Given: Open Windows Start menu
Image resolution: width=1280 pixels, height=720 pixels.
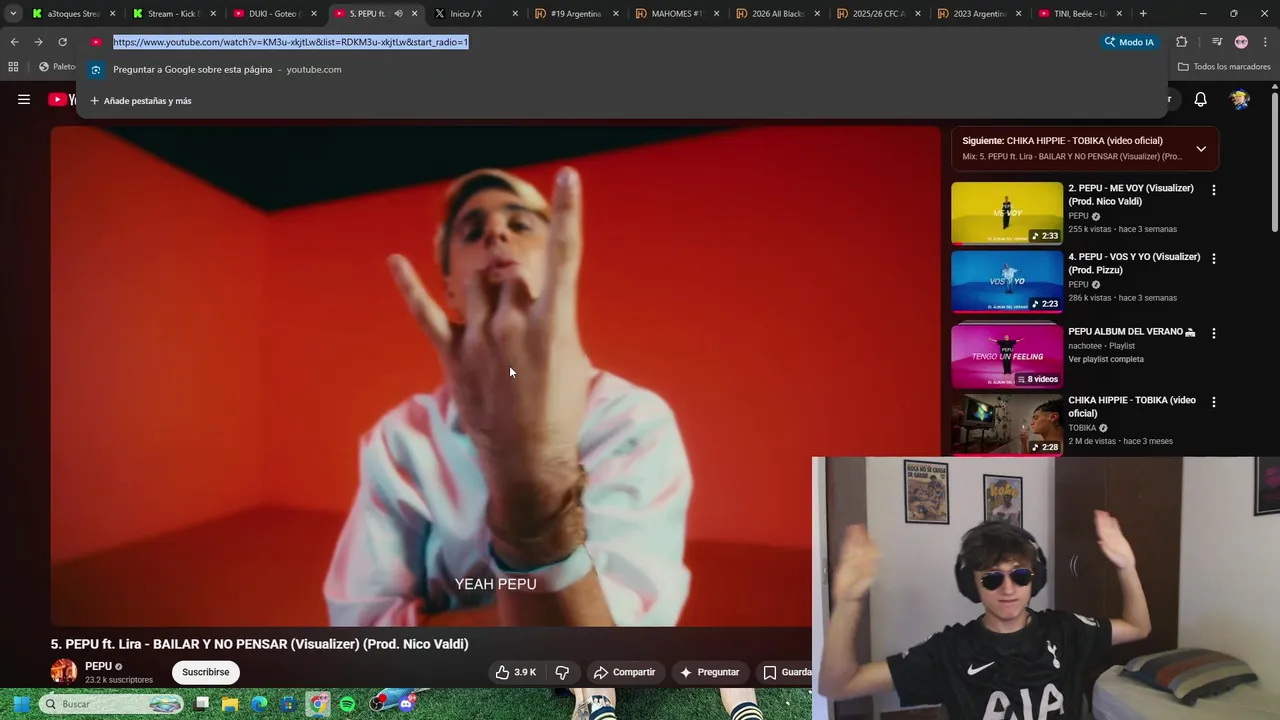Looking at the screenshot, I should 20,704.
